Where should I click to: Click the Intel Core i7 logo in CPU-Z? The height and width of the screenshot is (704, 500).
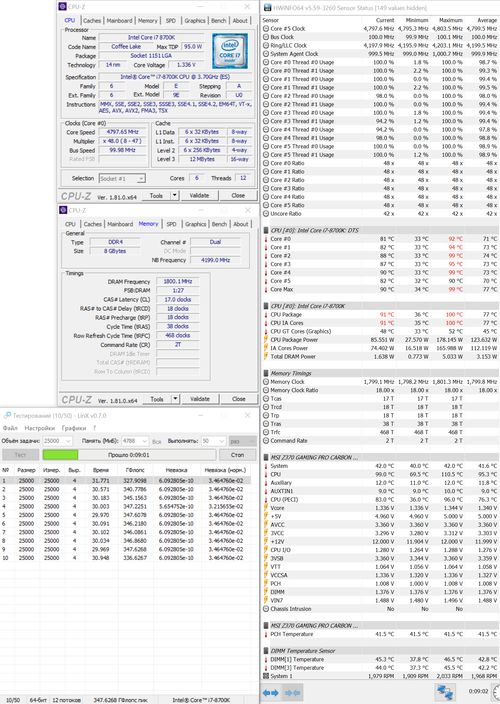click(230, 51)
